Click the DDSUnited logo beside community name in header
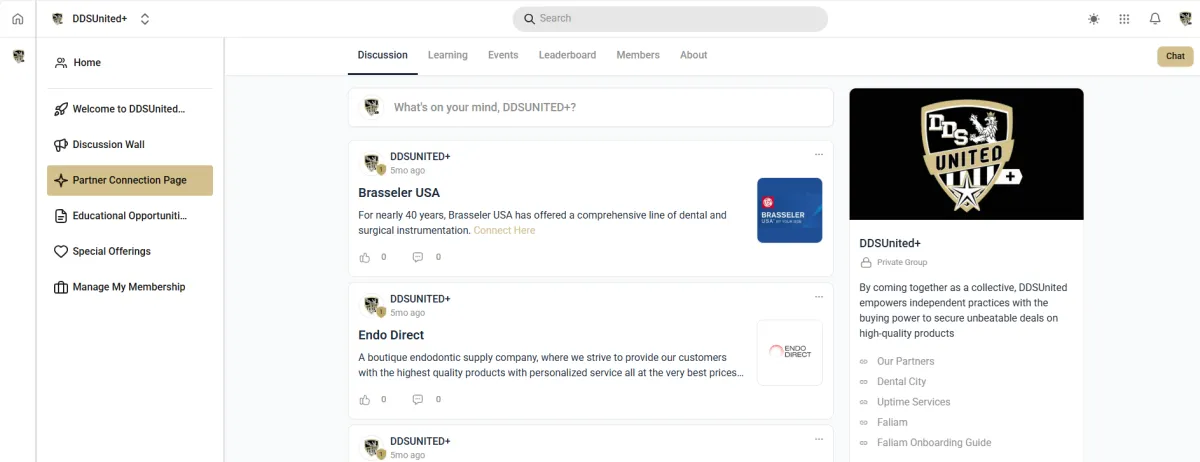1200x462 pixels. click(x=58, y=19)
